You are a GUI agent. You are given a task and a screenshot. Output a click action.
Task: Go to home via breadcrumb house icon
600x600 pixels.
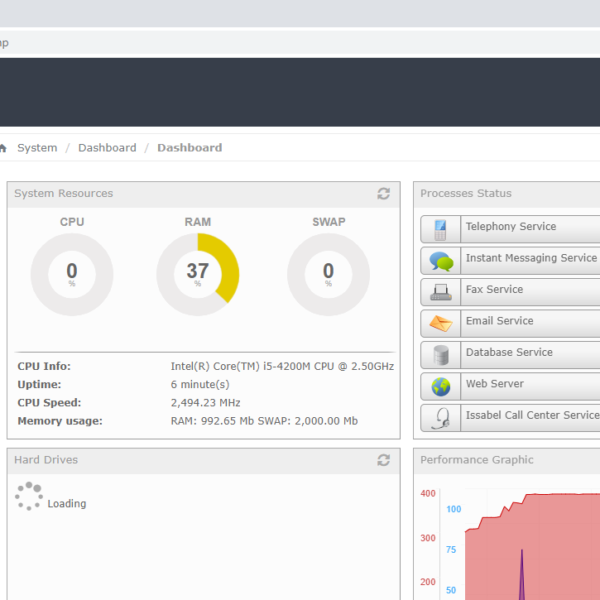3,148
